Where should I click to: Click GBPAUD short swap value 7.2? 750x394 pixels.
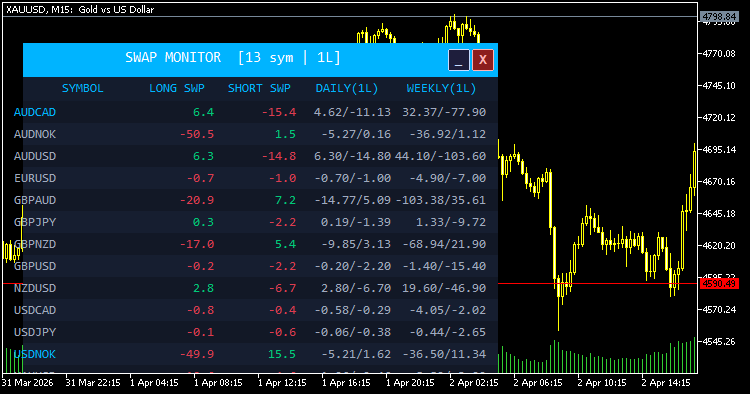tap(286, 200)
